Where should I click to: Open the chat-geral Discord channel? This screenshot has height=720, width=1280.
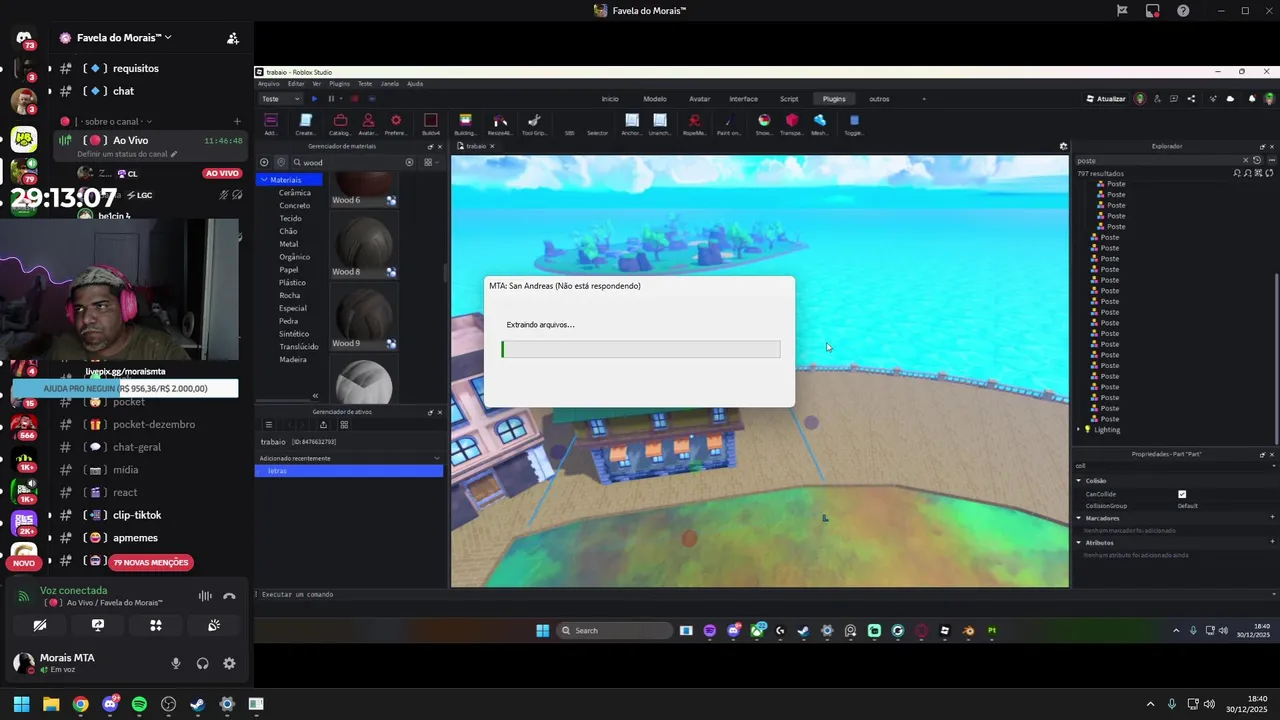click(137, 447)
